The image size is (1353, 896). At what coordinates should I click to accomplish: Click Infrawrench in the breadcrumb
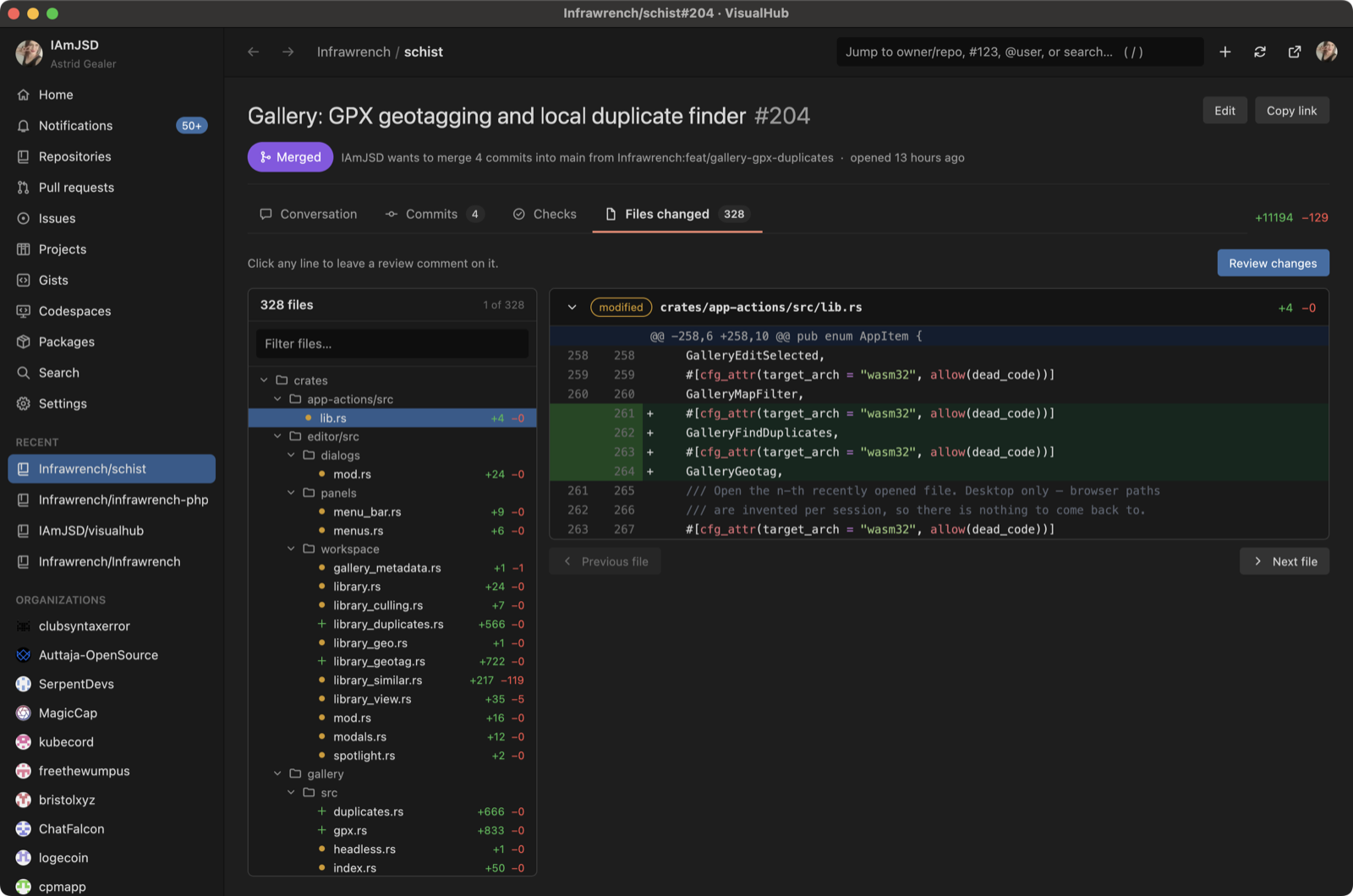(x=353, y=52)
